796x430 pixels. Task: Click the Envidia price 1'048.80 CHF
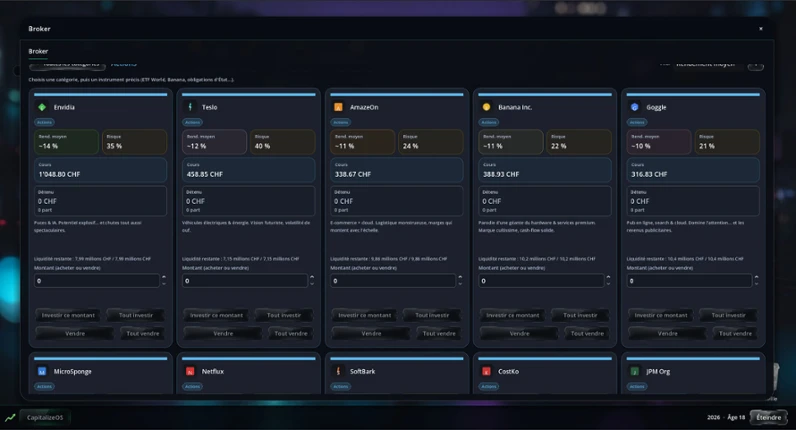(59, 174)
